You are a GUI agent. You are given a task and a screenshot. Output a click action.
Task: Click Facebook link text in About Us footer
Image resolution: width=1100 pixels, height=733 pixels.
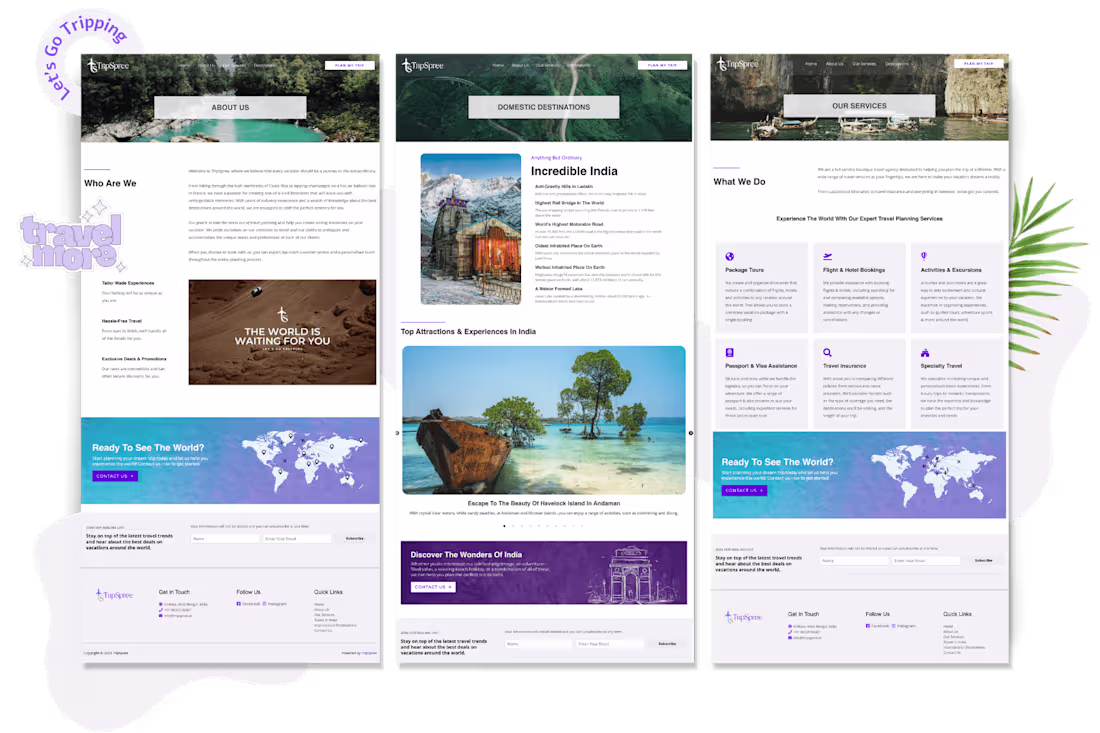(x=251, y=604)
